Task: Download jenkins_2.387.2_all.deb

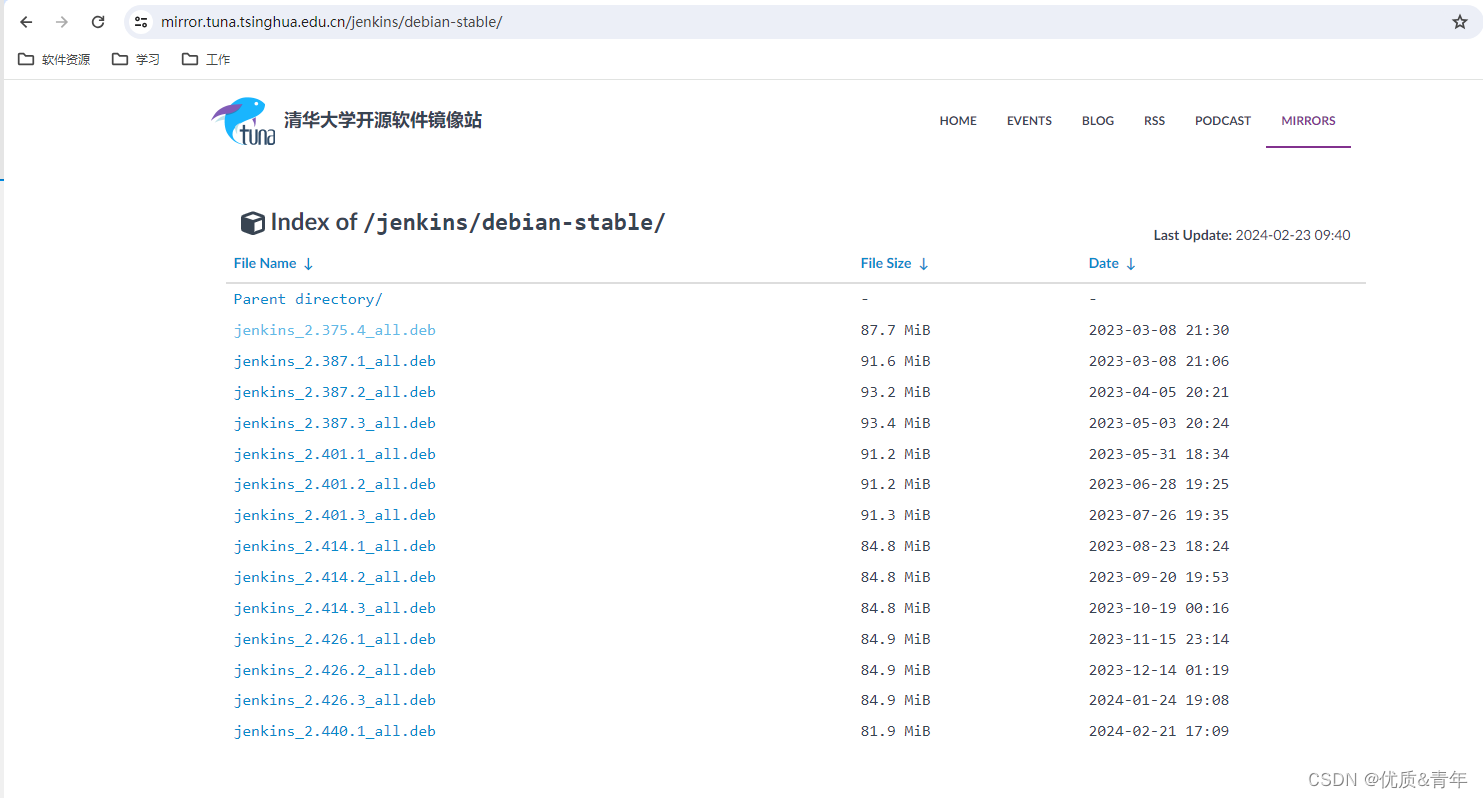Action: click(335, 392)
